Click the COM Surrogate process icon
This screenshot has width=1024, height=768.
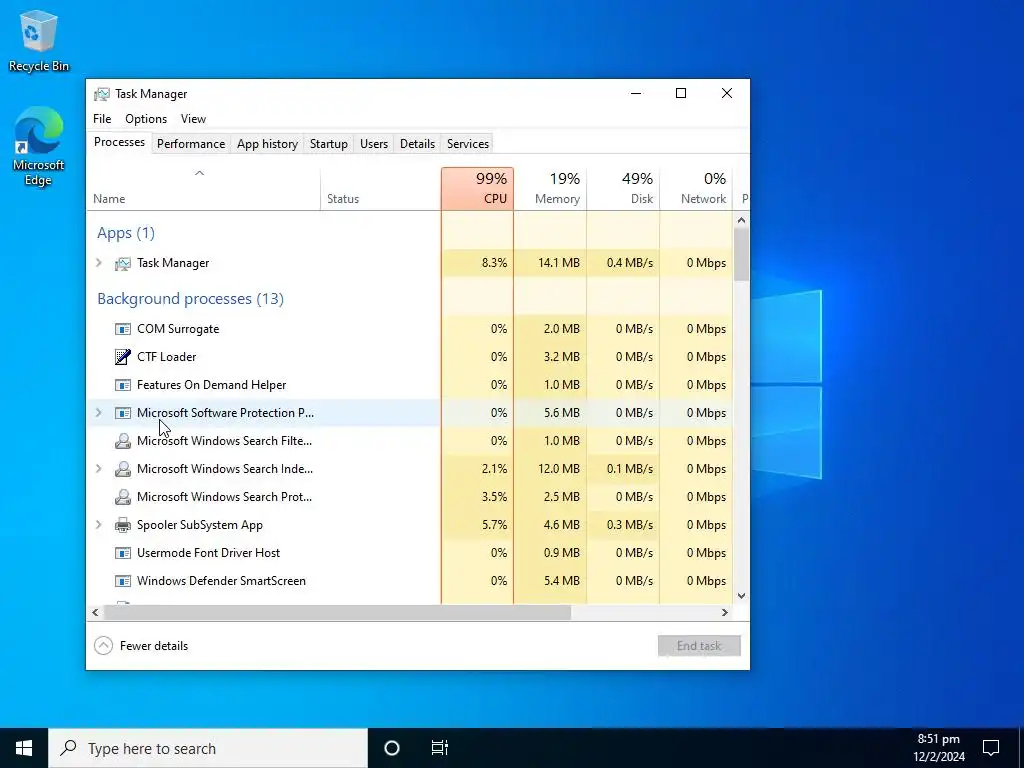click(x=123, y=329)
